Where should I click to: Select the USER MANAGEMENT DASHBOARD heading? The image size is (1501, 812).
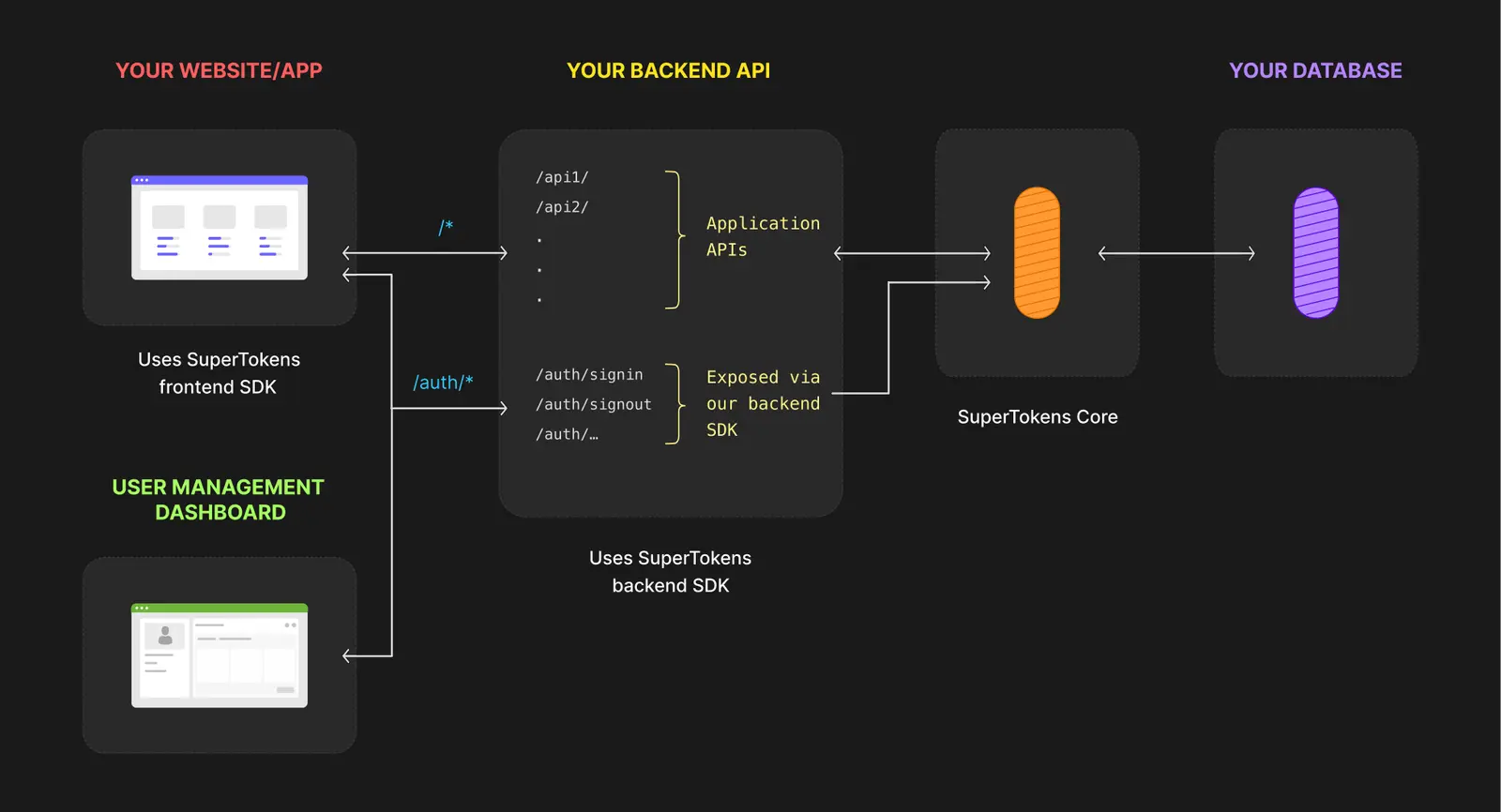coord(219,500)
